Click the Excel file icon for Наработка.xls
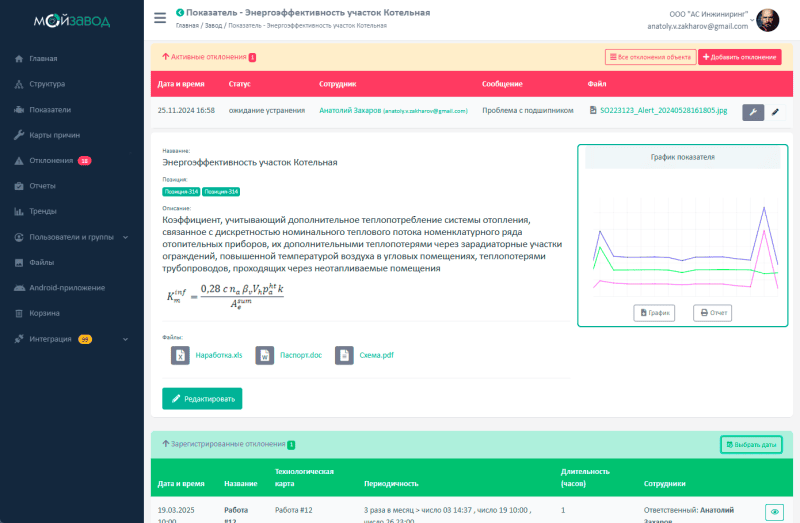The image size is (800, 523). (x=180, y=355)
